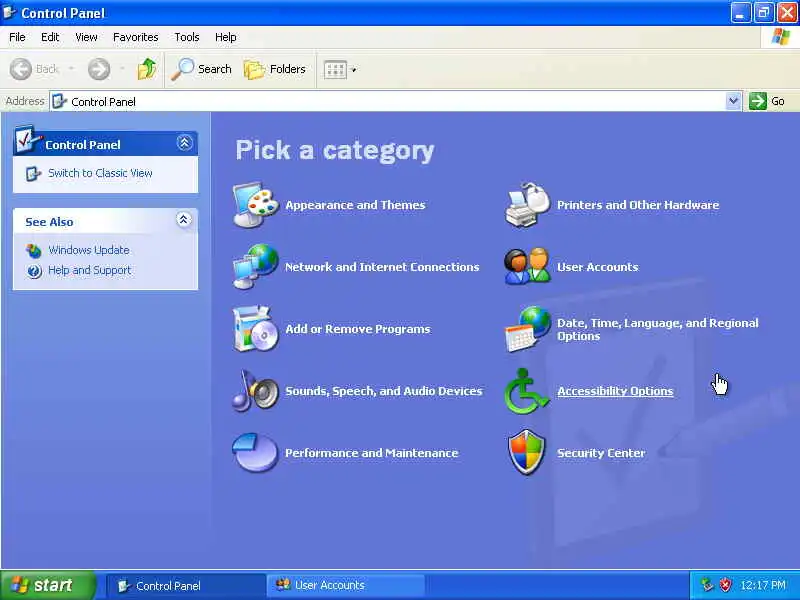Click the Printers and Other Hardware printer icon
This screenshot has width=800, height=600.
click(x=528, y=205)
